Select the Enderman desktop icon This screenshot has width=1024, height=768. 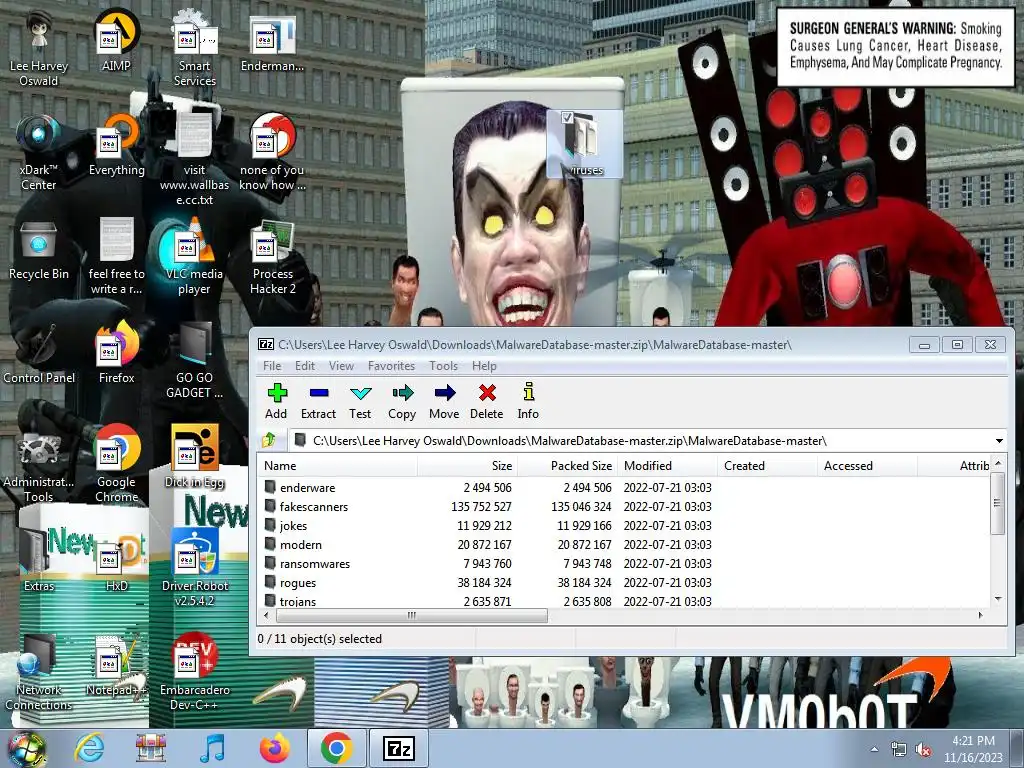coord(272,43)
